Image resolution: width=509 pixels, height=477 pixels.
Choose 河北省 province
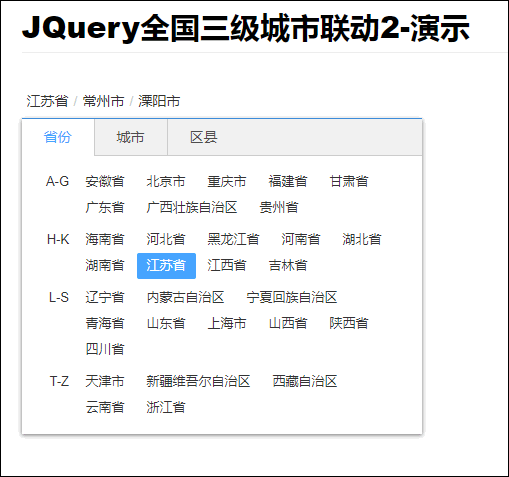tap(166, 239)
